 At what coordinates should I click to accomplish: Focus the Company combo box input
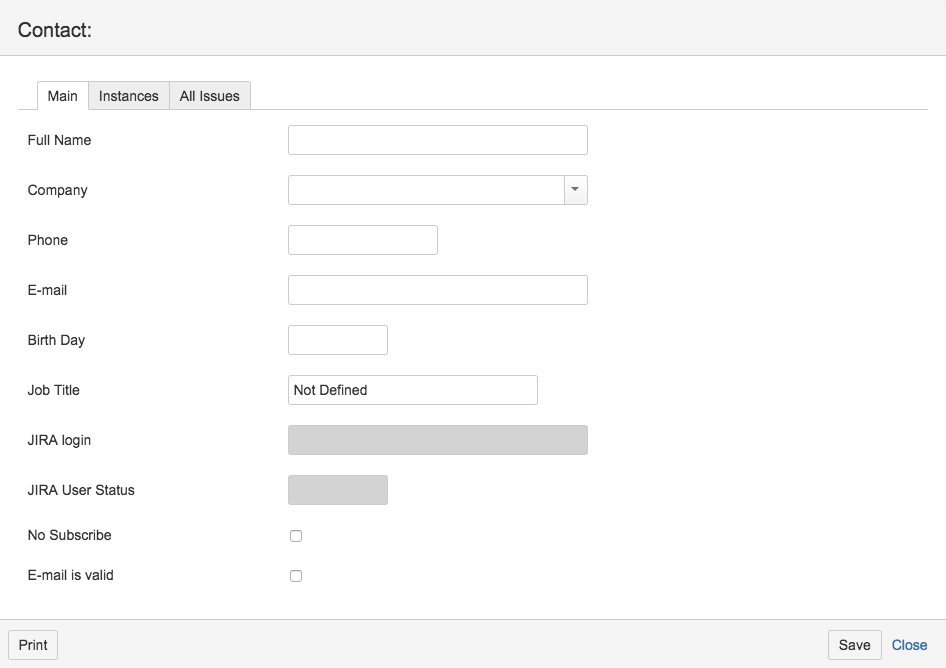[x=426, y=190]
